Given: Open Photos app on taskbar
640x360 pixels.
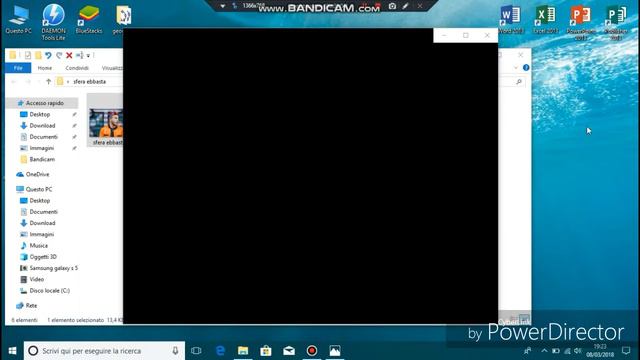Looking at the screenshot, I should pos(335,351).
